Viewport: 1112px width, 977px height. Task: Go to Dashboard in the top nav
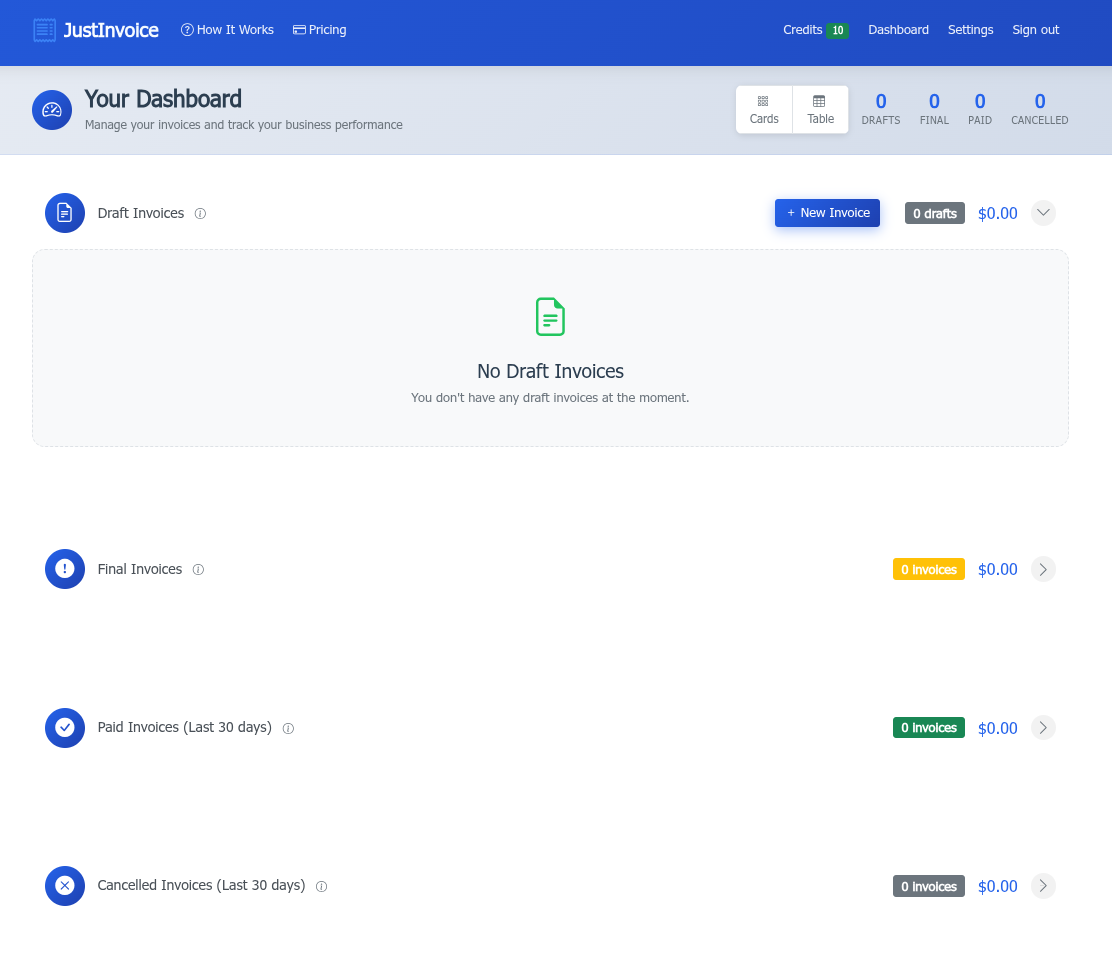(x=898, y=30)
